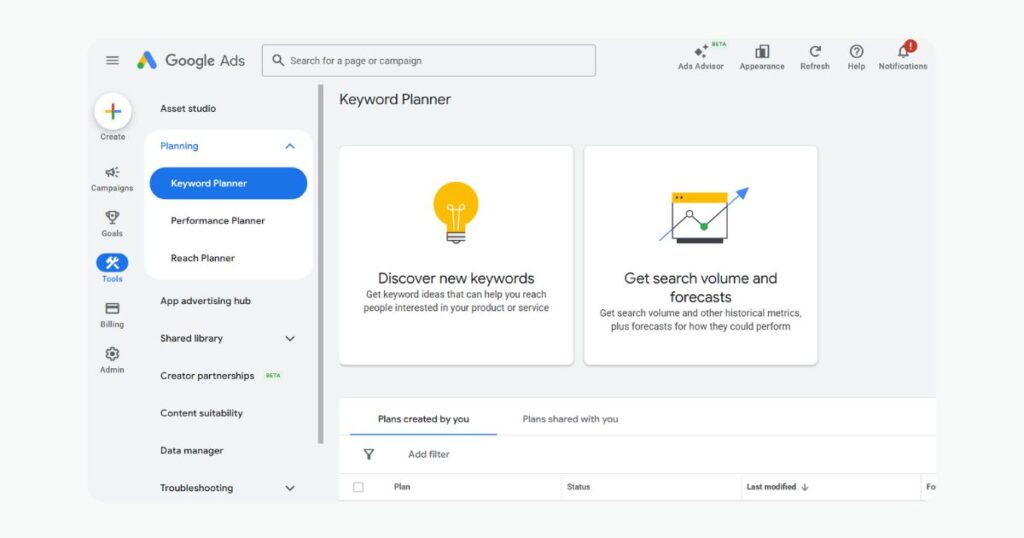Open Asset studio
Image resolution: width=1024 pixels, height=538 pixels.
click(x=188, y=108)
